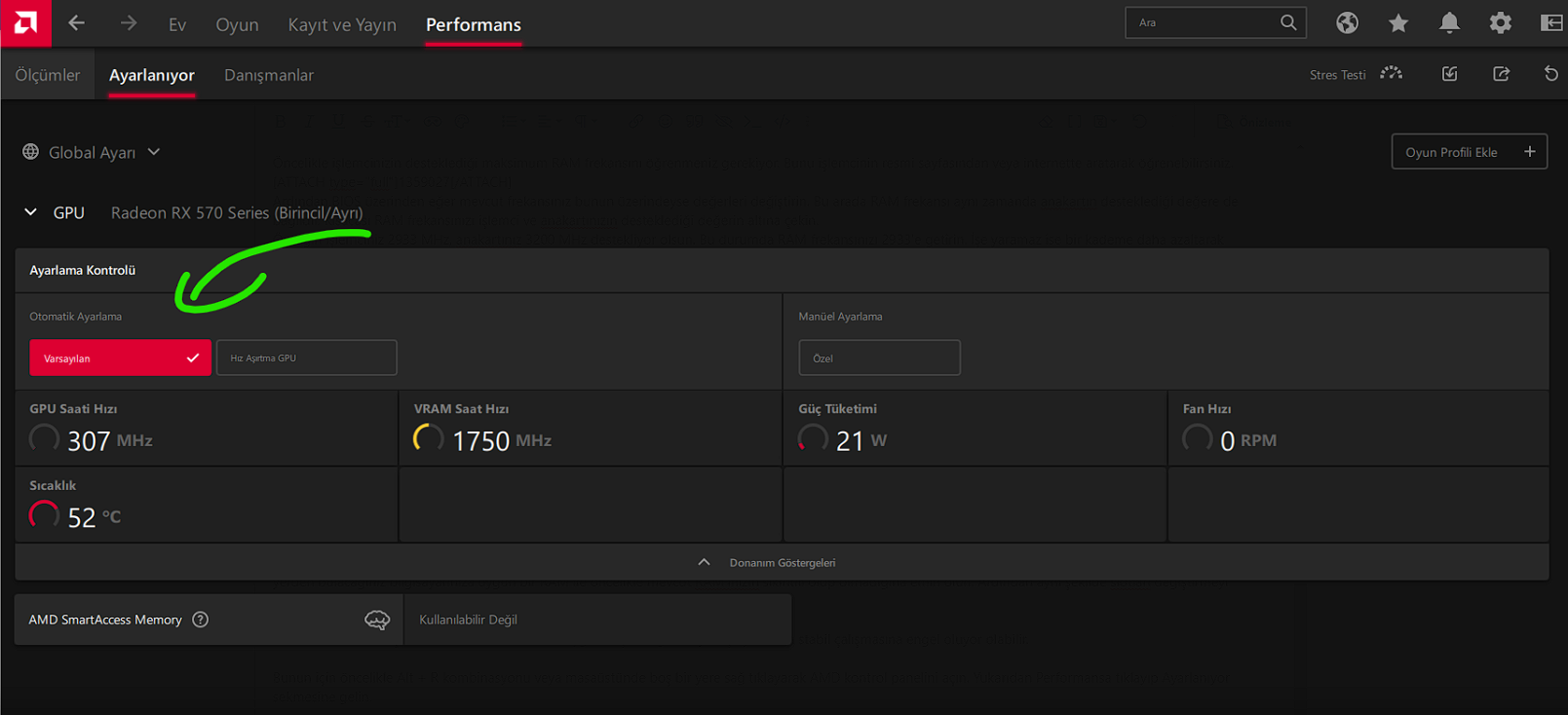Select the Hız Aşırtma GPU preset

[306, 357]
